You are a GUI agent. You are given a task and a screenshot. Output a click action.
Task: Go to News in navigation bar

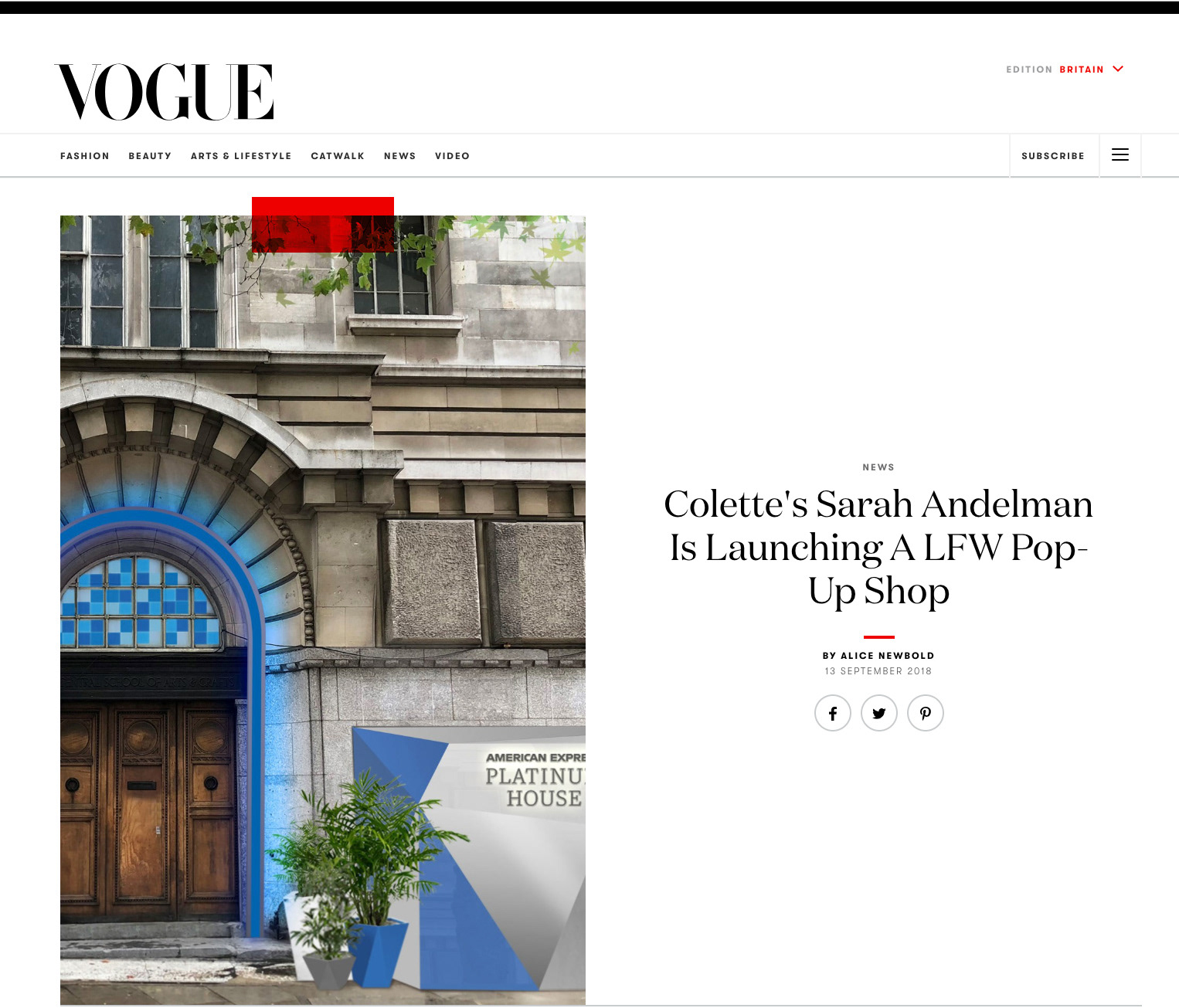(399, 156)
